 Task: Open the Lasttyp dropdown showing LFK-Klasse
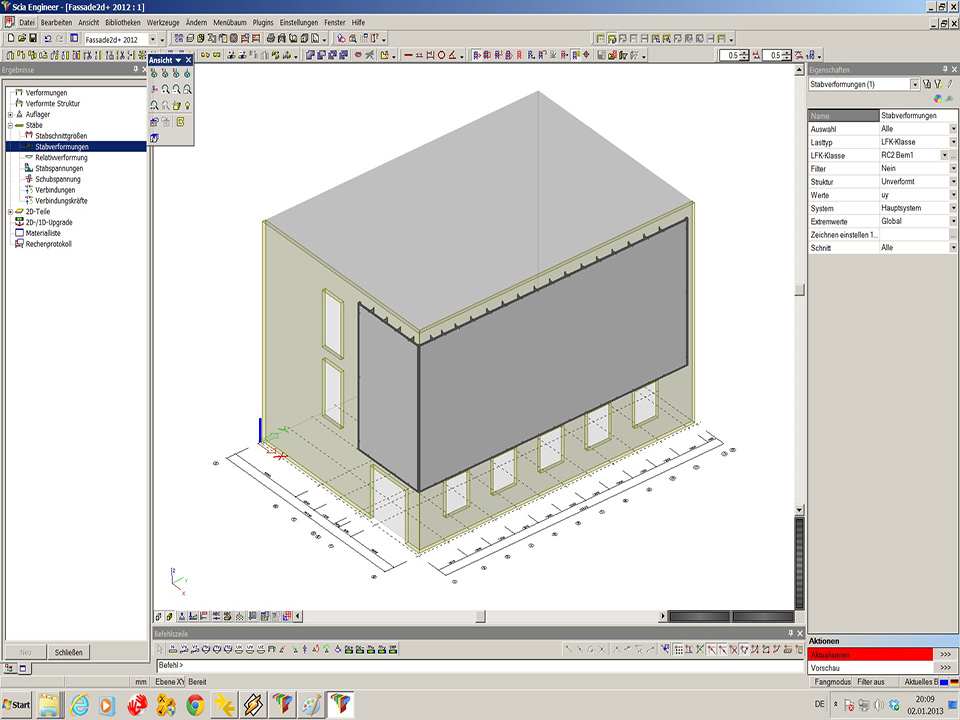pos(953,143)
